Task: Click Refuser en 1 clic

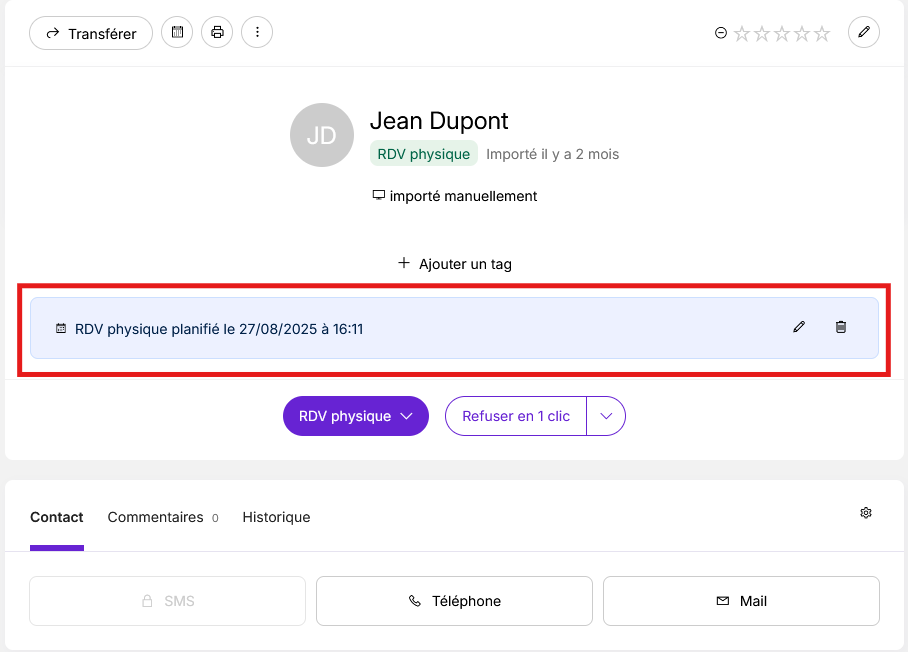Action: (516, 416)
